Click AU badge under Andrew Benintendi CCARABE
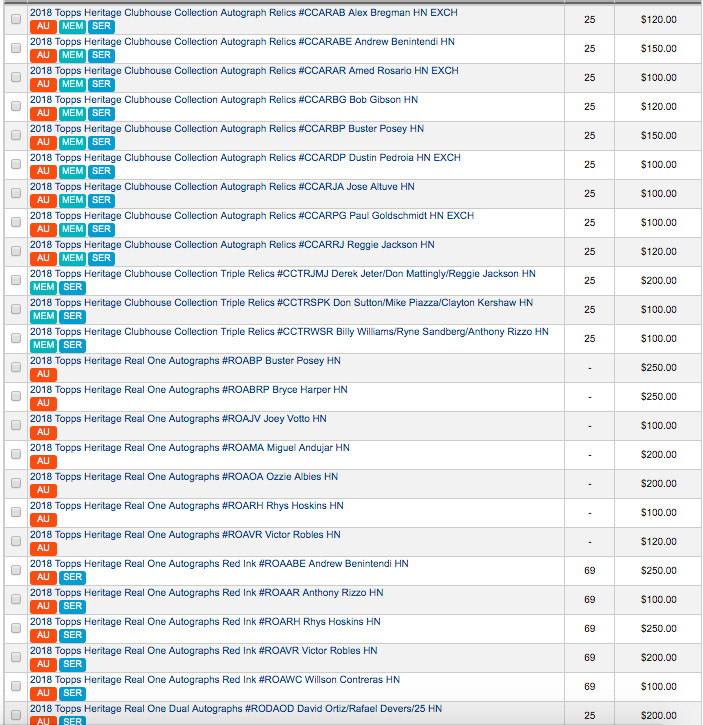This screenshot has width=703, height=725. [x=43, y=55]
